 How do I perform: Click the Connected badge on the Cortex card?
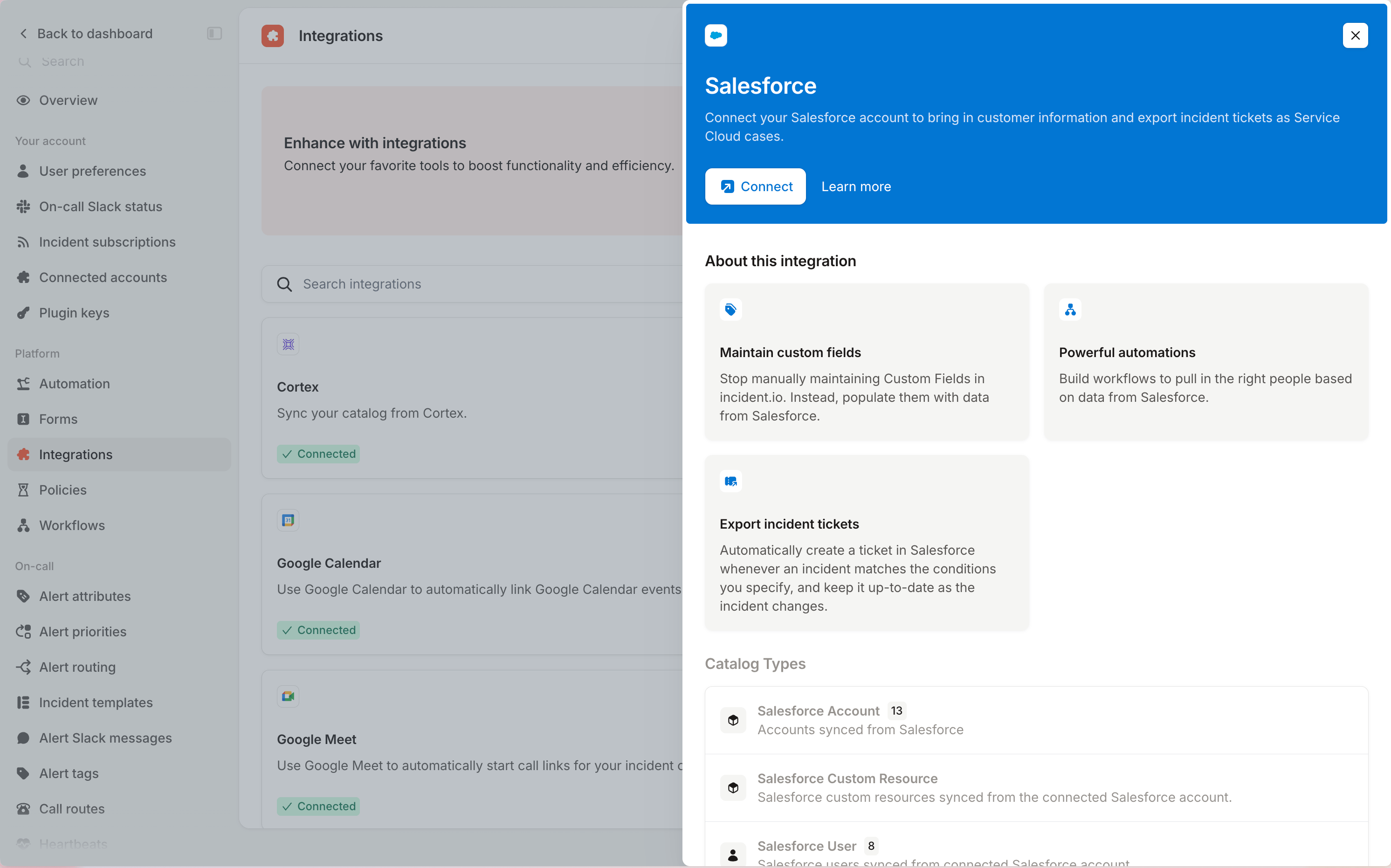[x=318, y=454]
